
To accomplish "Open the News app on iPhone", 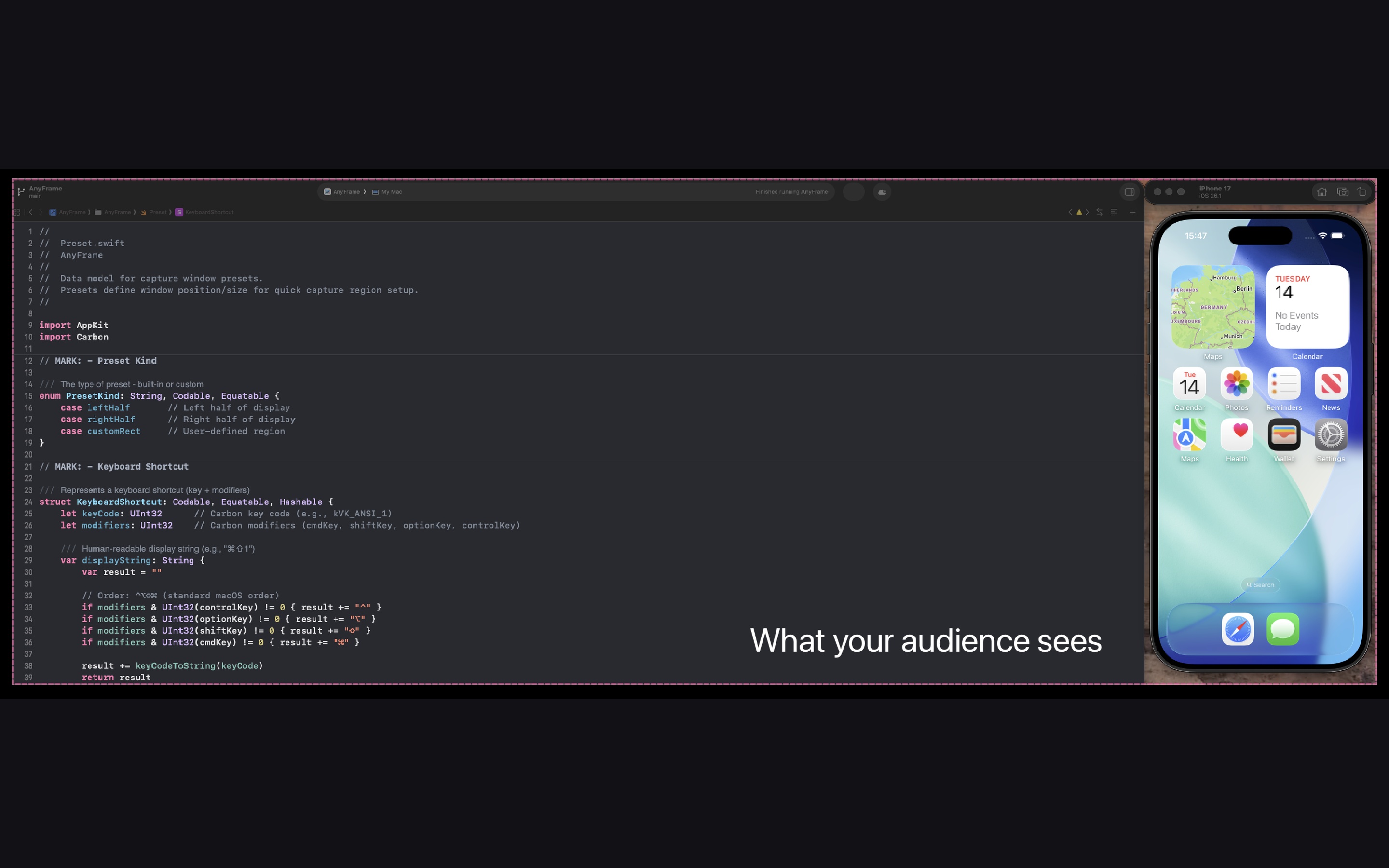I will (1331, 383).
